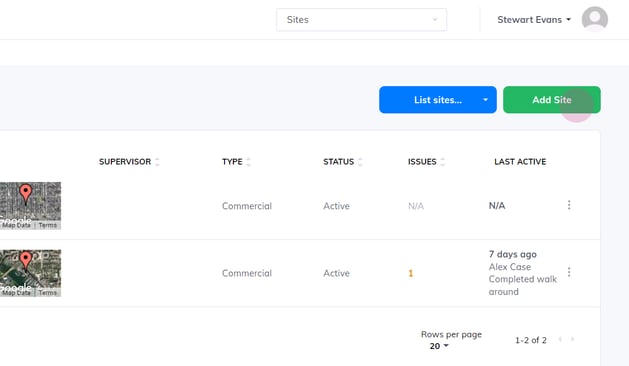Click Commercial type in first row
Viewport: 629px width, 366px height.
click(247, 206)
